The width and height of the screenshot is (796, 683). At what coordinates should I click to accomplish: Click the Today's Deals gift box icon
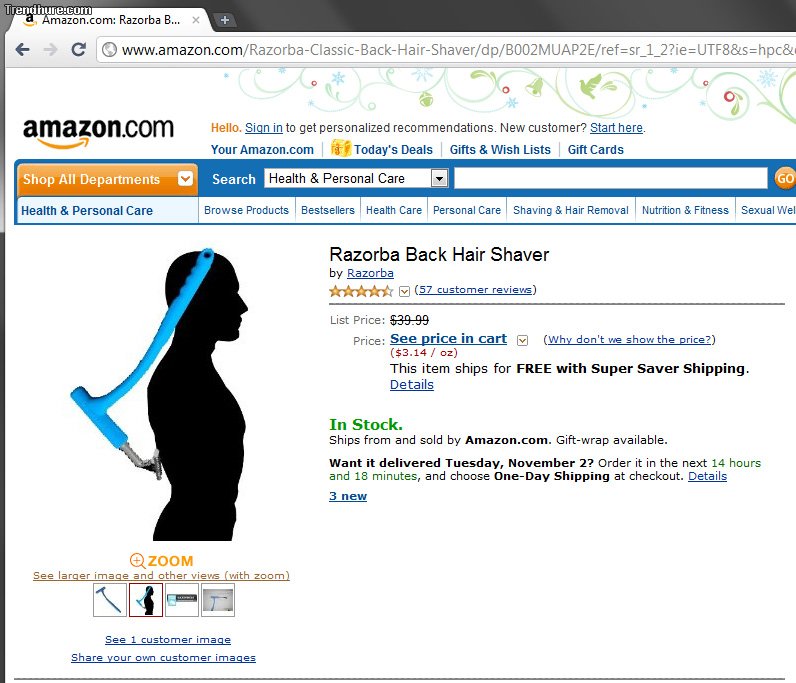tap(340, 148)
